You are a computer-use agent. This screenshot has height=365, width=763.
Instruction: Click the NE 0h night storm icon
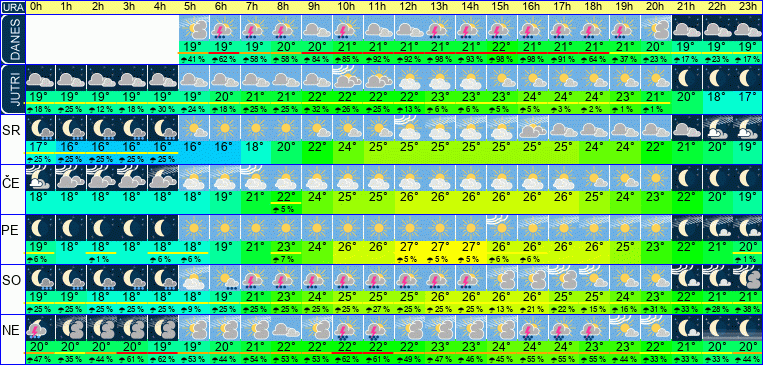(40, 328)
